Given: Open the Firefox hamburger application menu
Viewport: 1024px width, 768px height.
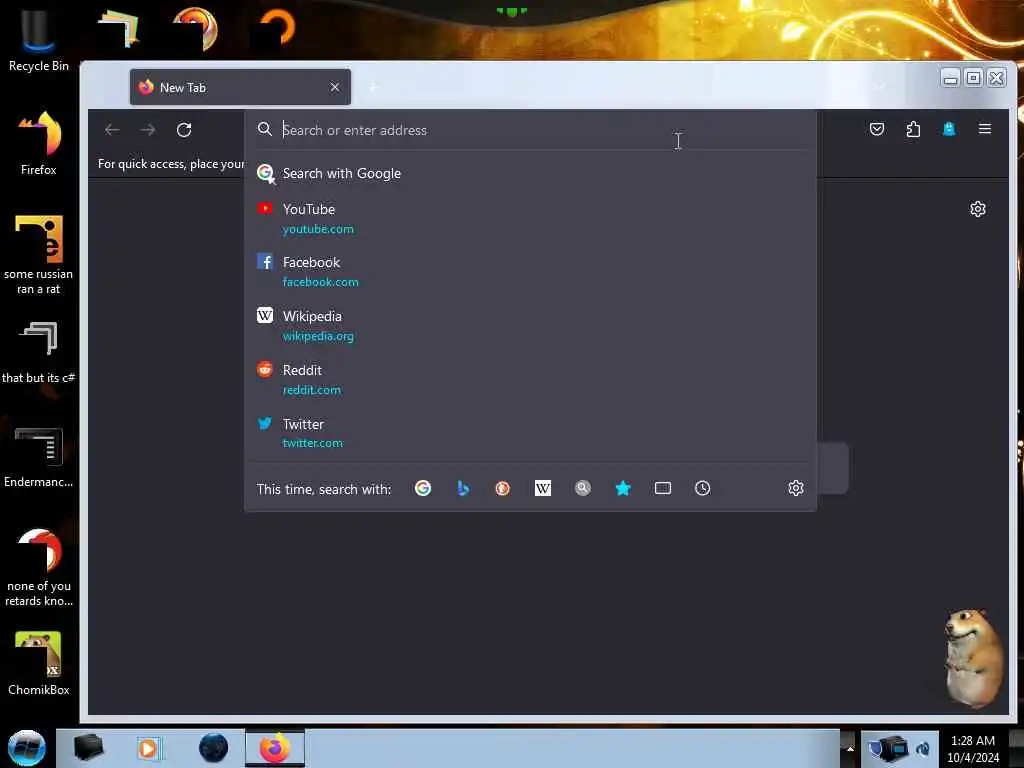Looking at the screenshot, I should pos(985,129).
